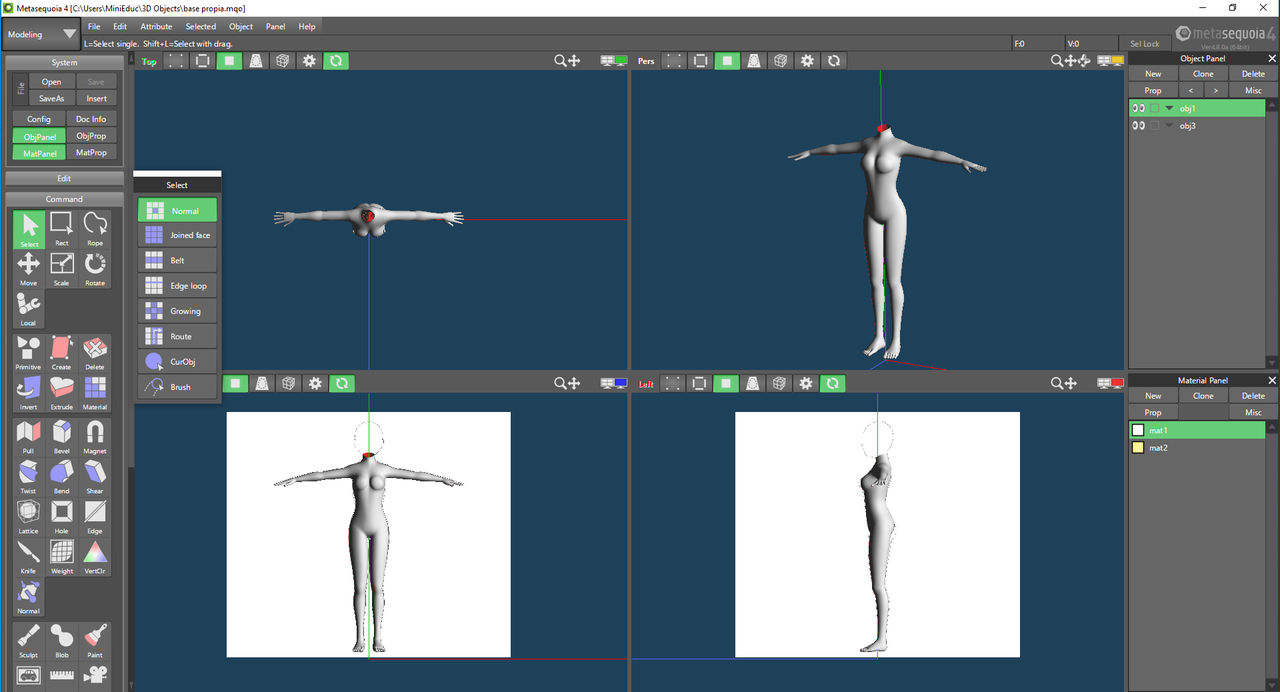The height and width of the screenshot is (692, 1280).
Task: Choose the Shear deform tool
Action: coord(95,477)
